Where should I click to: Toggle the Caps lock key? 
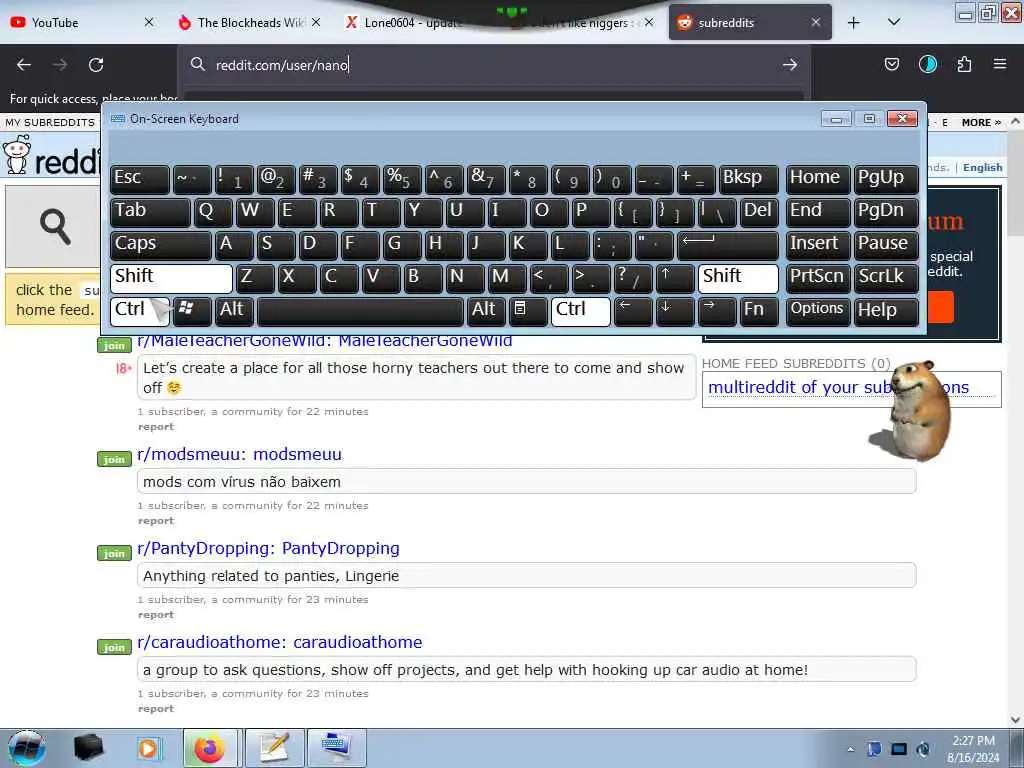pyautogui.click(x=161, y=245)
